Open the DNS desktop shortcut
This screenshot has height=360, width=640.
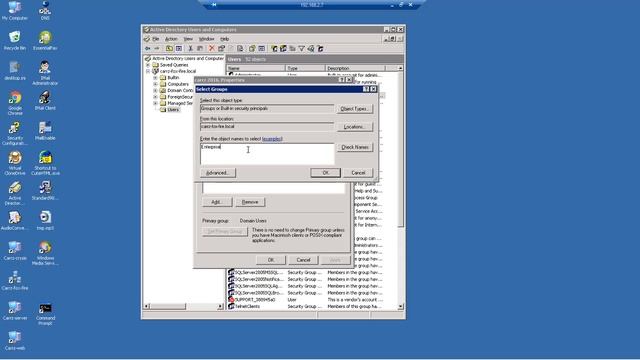pos(45,11)
